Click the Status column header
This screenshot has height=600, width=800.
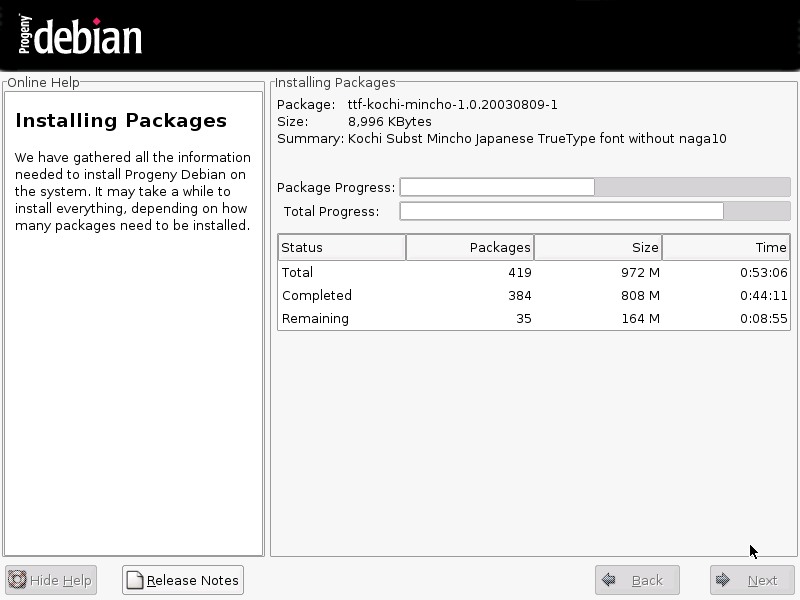click(342, 247)
